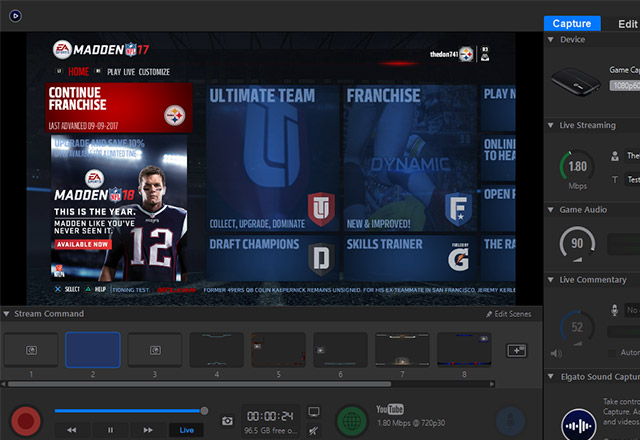Click the microphone icon in Live Commentary
The height and width of the screenshot is (440, 640).
(x=615, y=310)
